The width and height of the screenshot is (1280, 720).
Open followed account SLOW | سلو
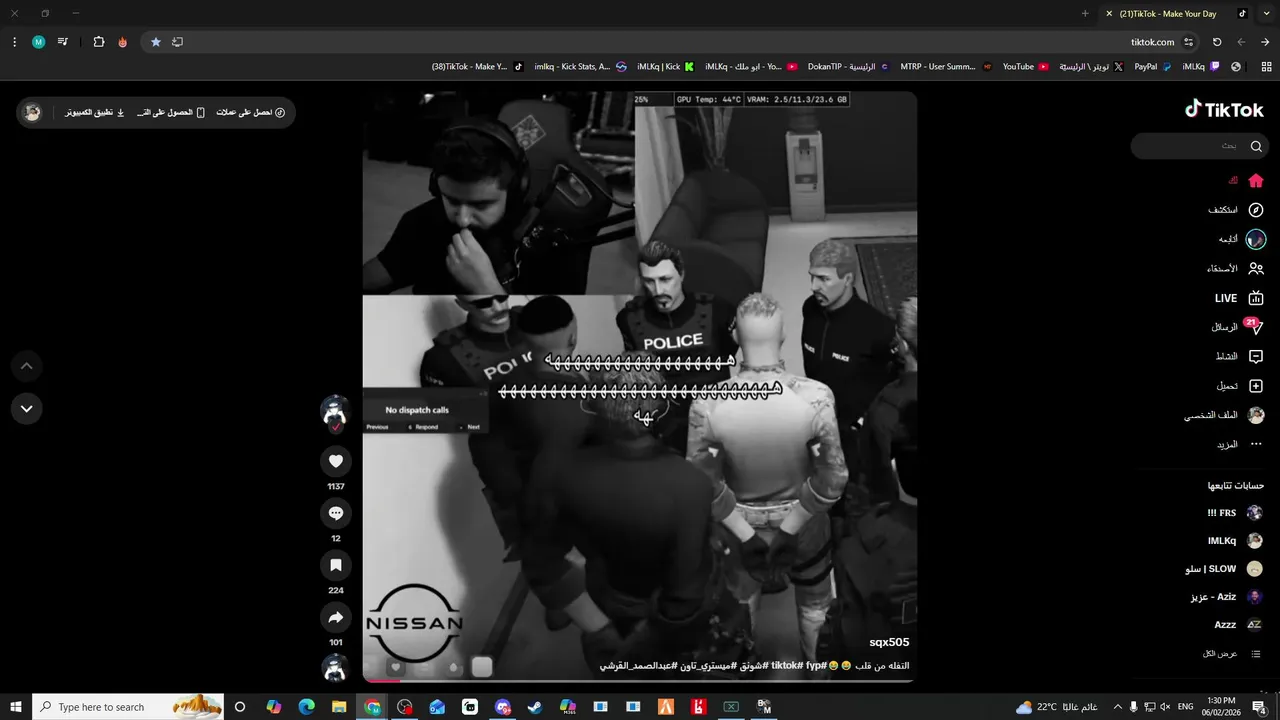1224,569
